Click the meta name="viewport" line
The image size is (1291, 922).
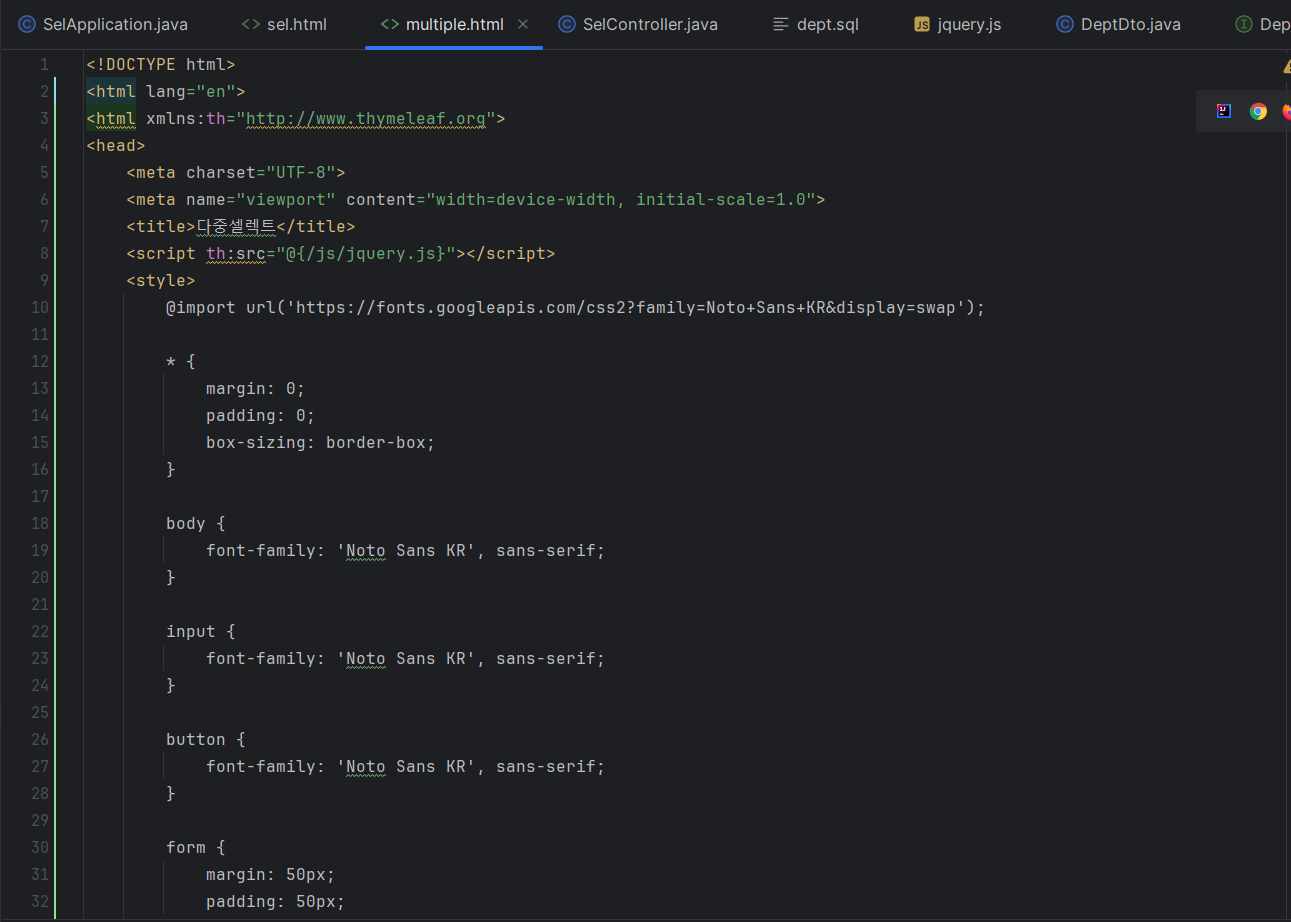pos(476,200)
